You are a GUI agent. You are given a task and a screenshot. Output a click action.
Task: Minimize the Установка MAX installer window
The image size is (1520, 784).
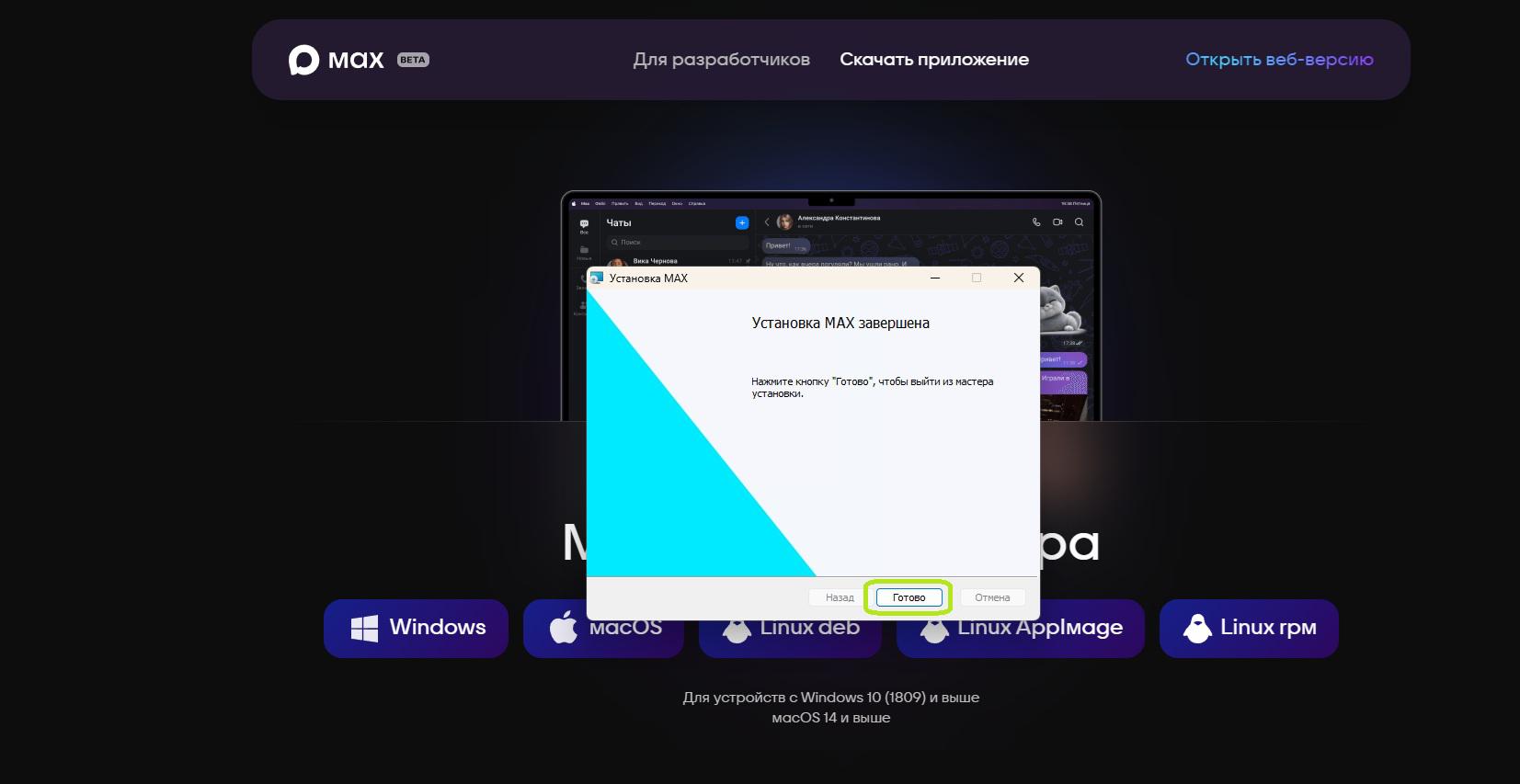click(935, 278)
